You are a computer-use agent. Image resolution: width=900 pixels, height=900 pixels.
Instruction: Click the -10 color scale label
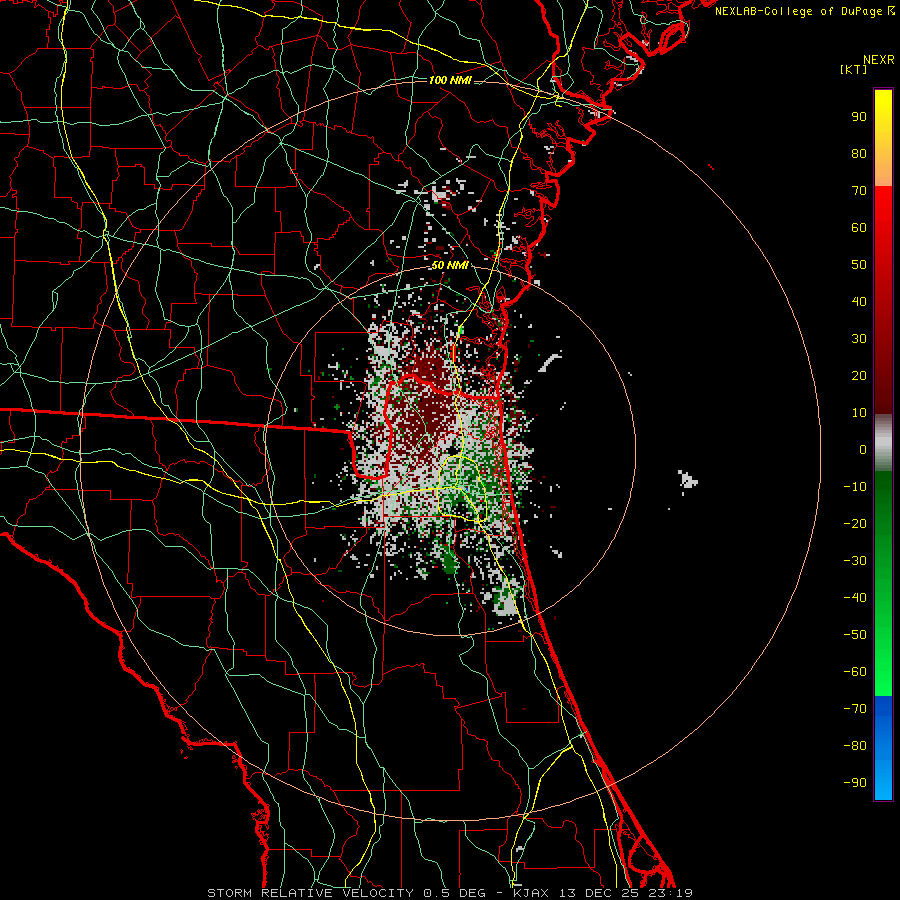click(855, 487)
